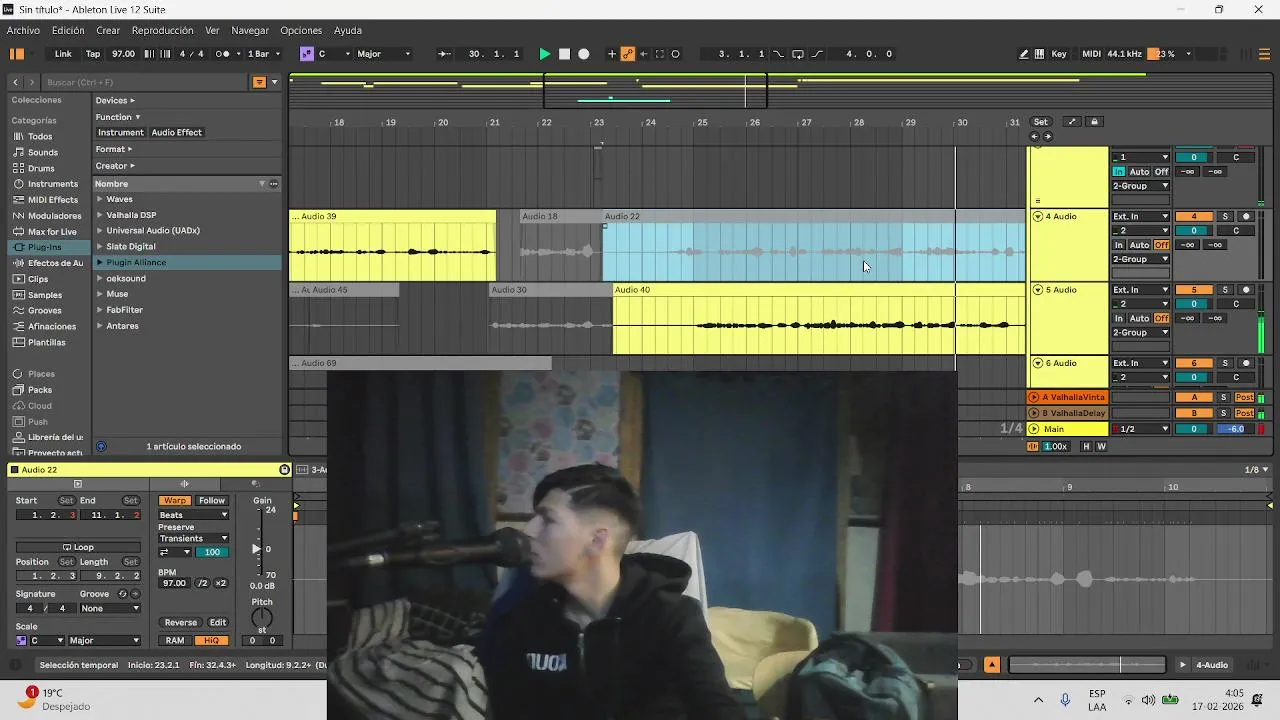Viewport: 1280px width, 720px height.
Task: Click the add plus icon in the transport
Action: pos(612,54)
